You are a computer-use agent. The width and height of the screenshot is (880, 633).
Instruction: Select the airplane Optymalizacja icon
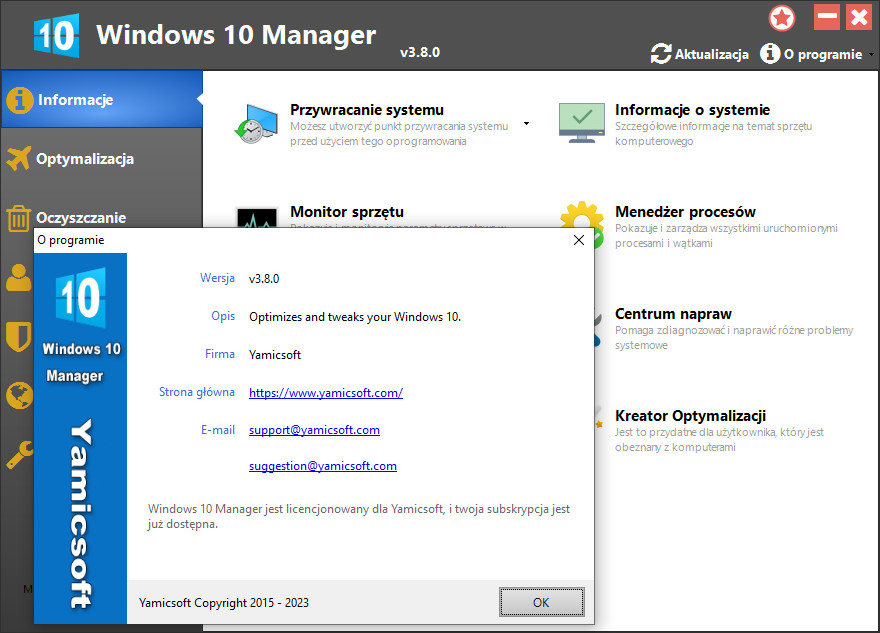(19, 158)
